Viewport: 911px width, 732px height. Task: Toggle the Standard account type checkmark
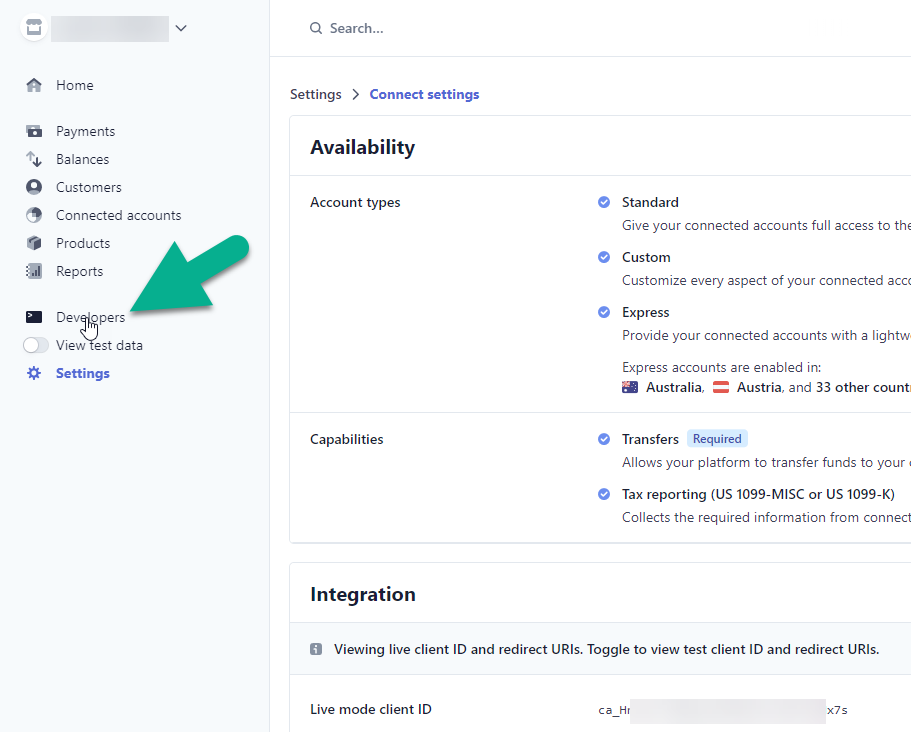click(604, 202)
